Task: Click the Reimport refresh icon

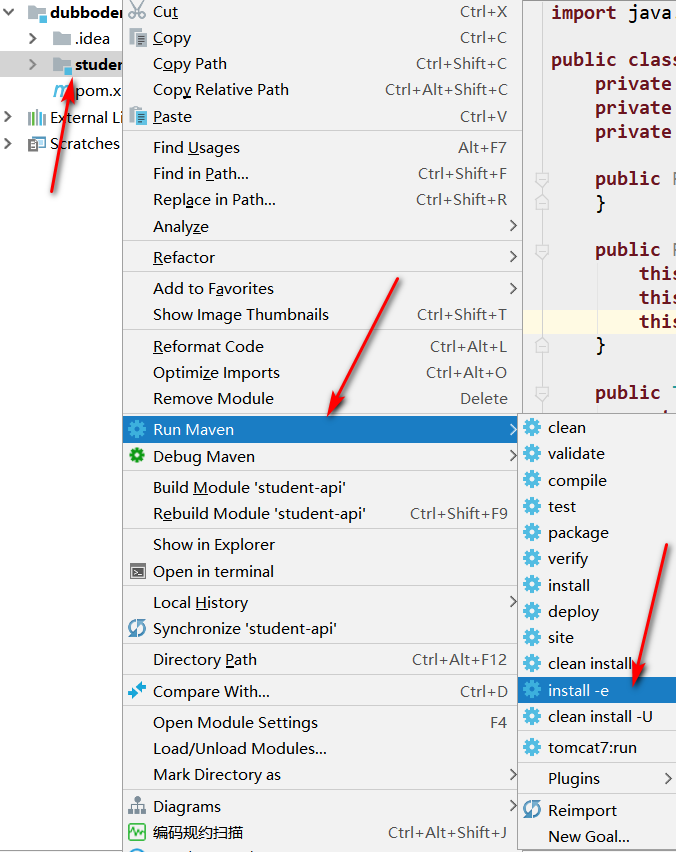Action: tap(532, 810)
